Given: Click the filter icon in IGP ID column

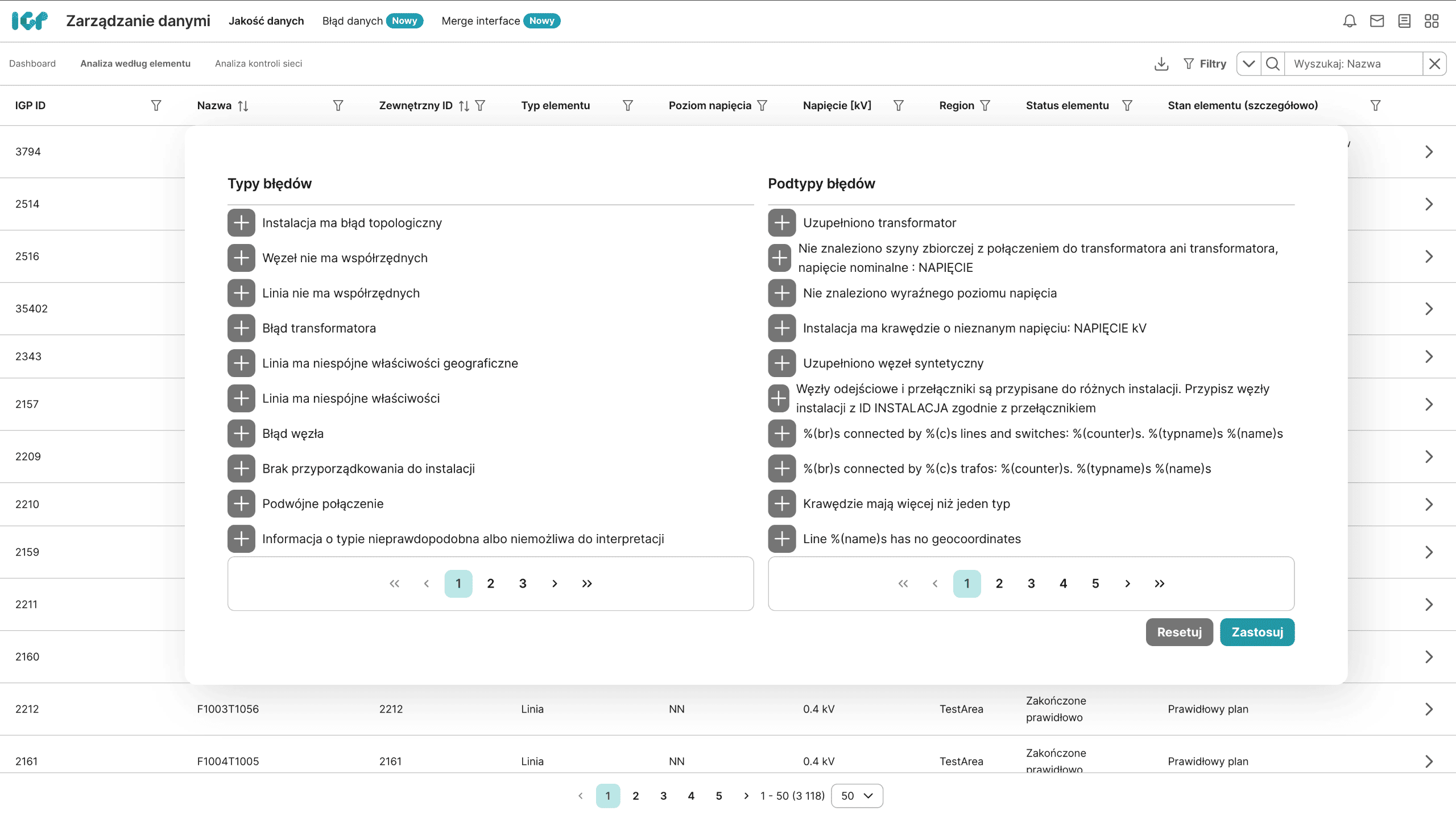Looking at the screenshot, I should coord(156,105).
